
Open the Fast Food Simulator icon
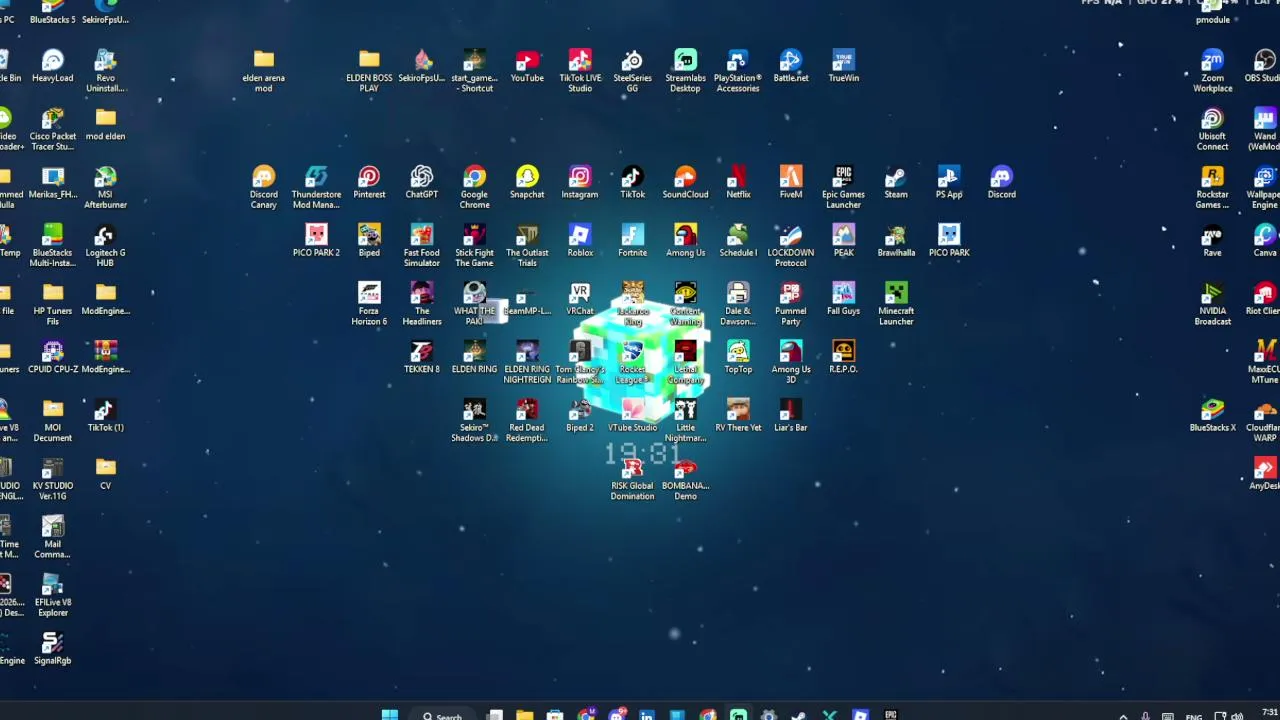click(422, 245)
